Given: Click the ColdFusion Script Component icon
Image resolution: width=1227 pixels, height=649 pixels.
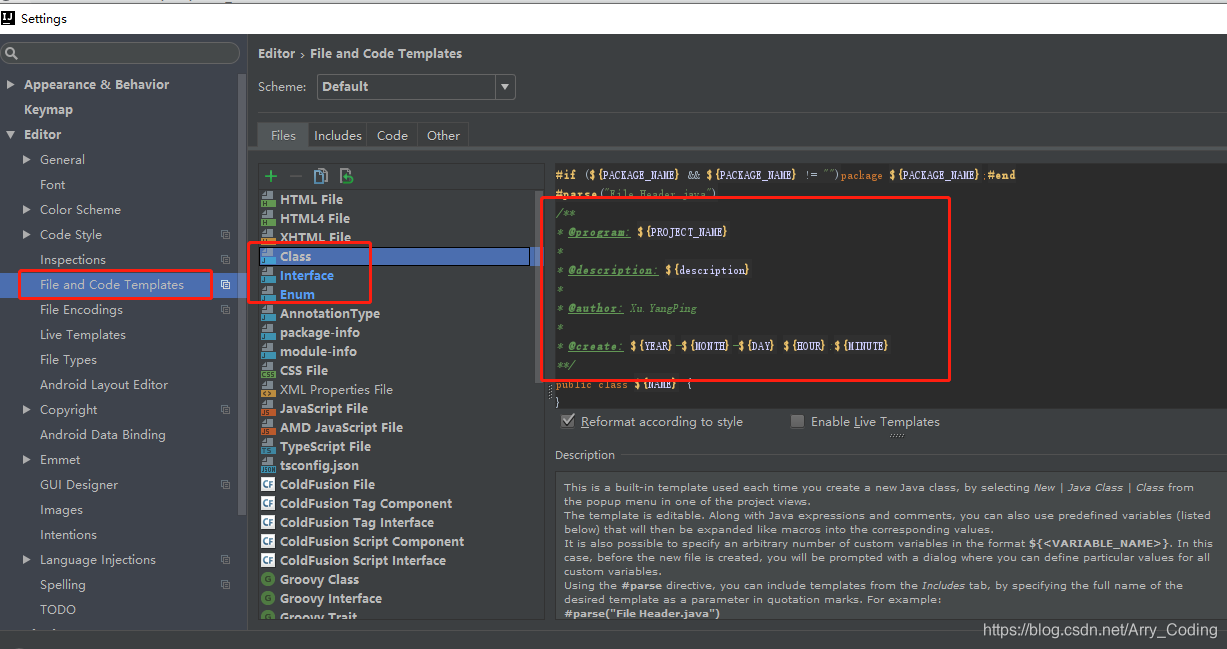Looking at the screenshot, I should point(268,541).
